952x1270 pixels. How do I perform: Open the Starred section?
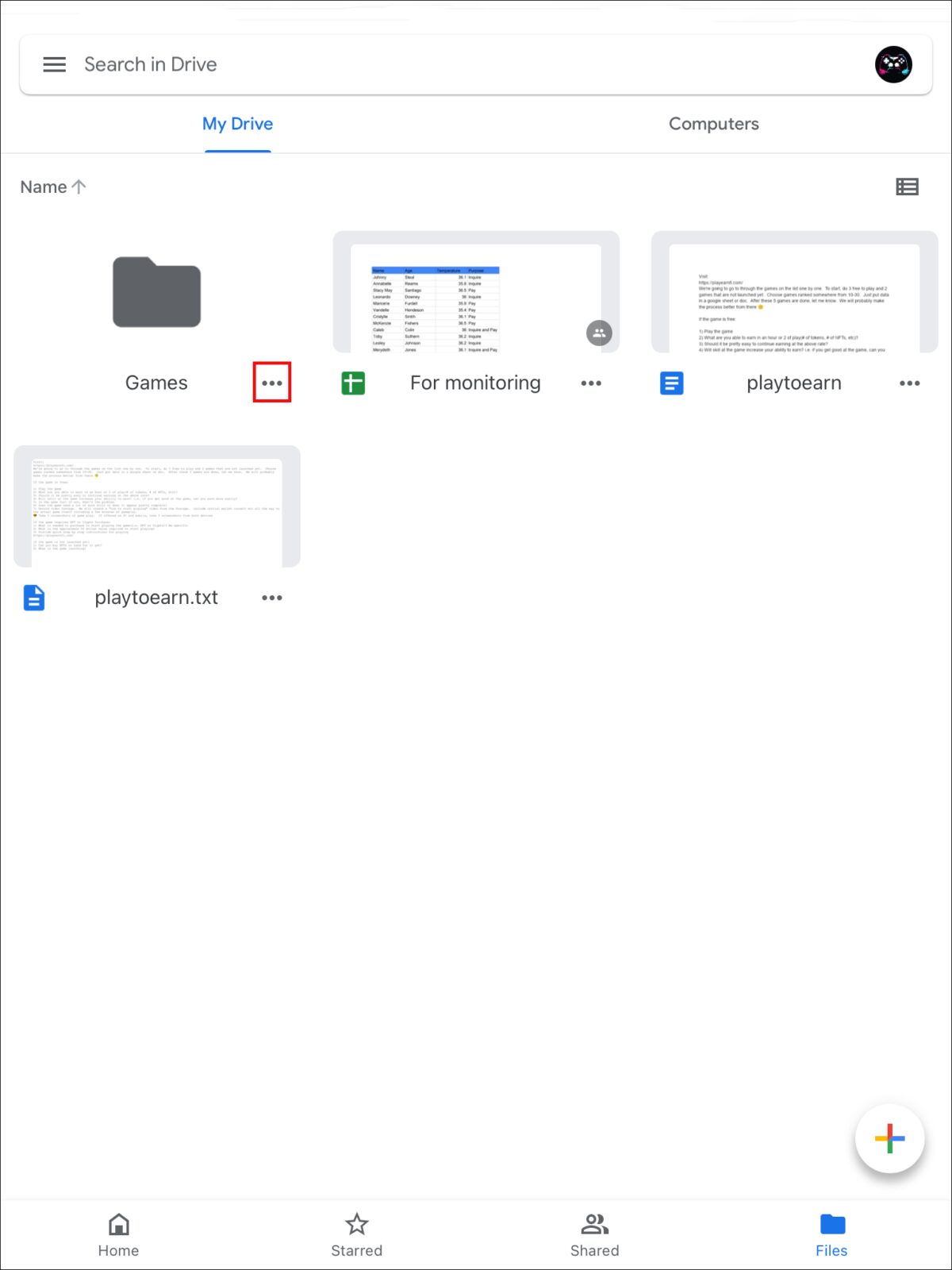point(356,1234)
